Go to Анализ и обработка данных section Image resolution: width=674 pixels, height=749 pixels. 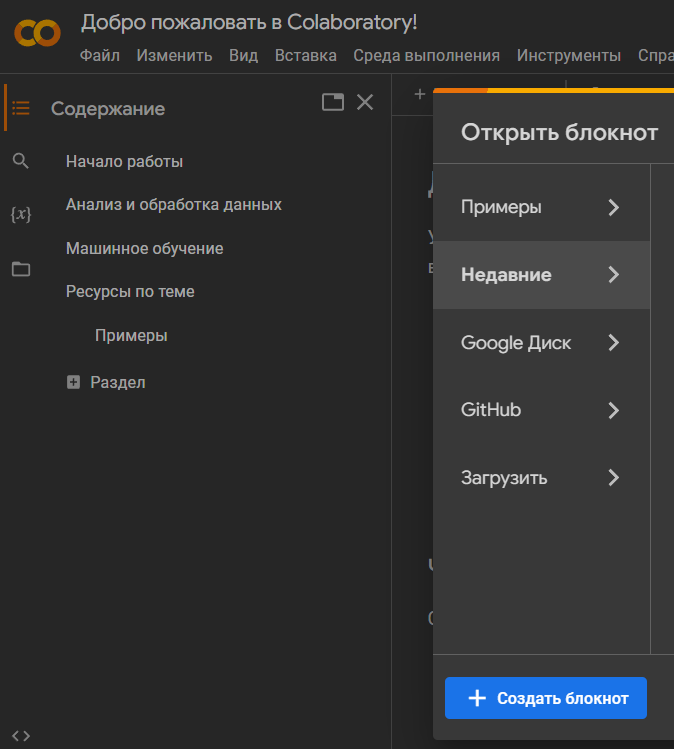pyautogui.click(x=174, y=204)
